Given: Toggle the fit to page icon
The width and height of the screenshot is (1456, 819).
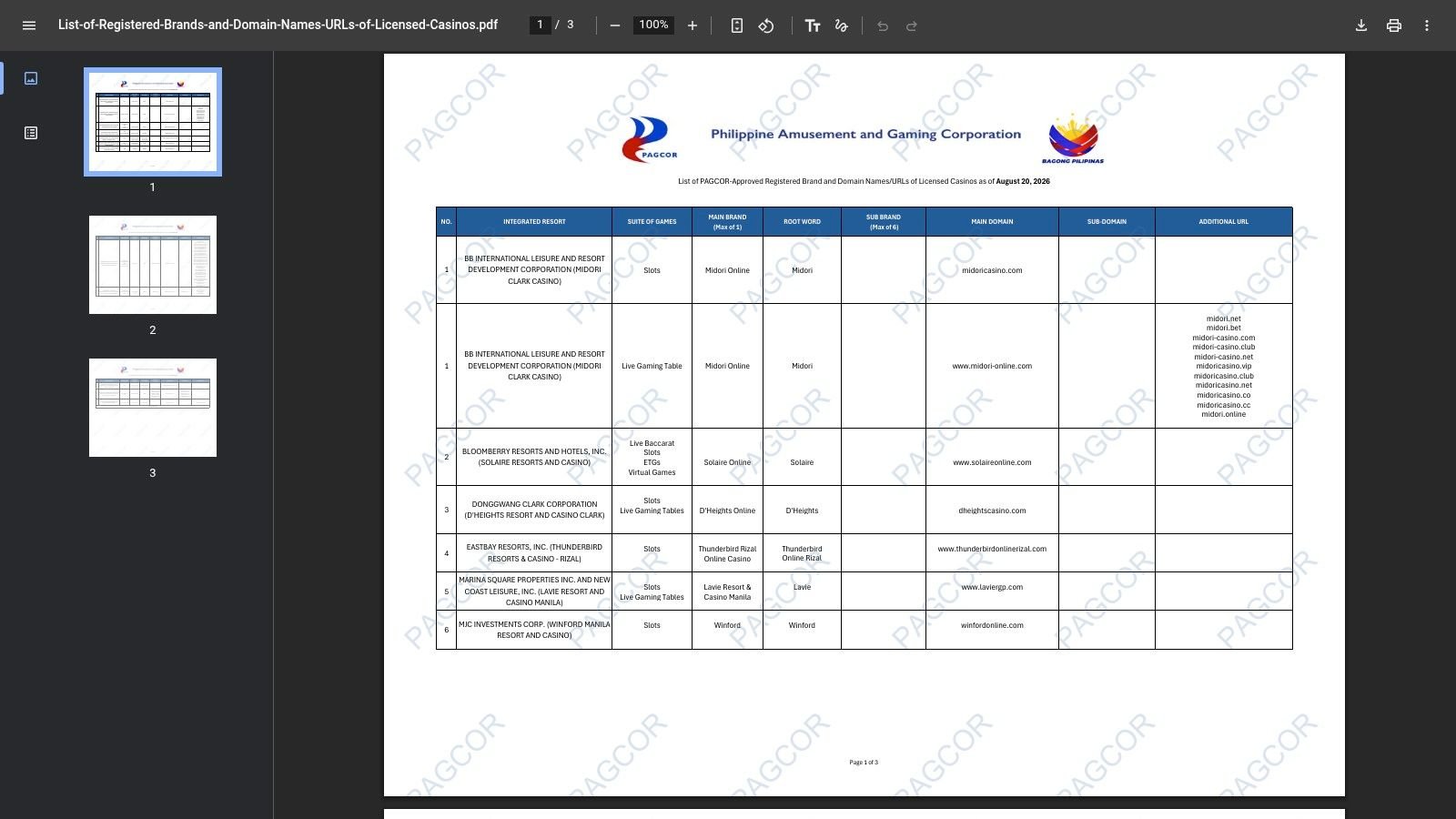Looking at the screenshot, I should pyautogui.click(x=737, y=25).
